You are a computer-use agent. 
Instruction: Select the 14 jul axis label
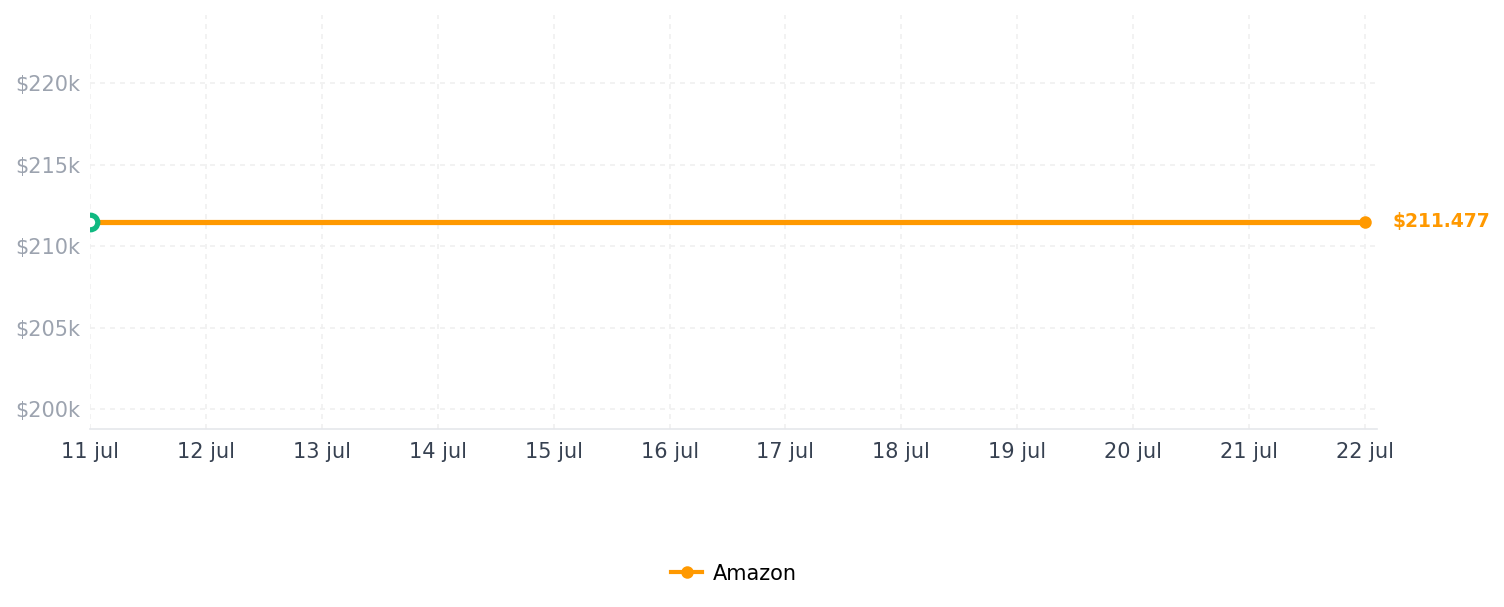click(438, 451)
